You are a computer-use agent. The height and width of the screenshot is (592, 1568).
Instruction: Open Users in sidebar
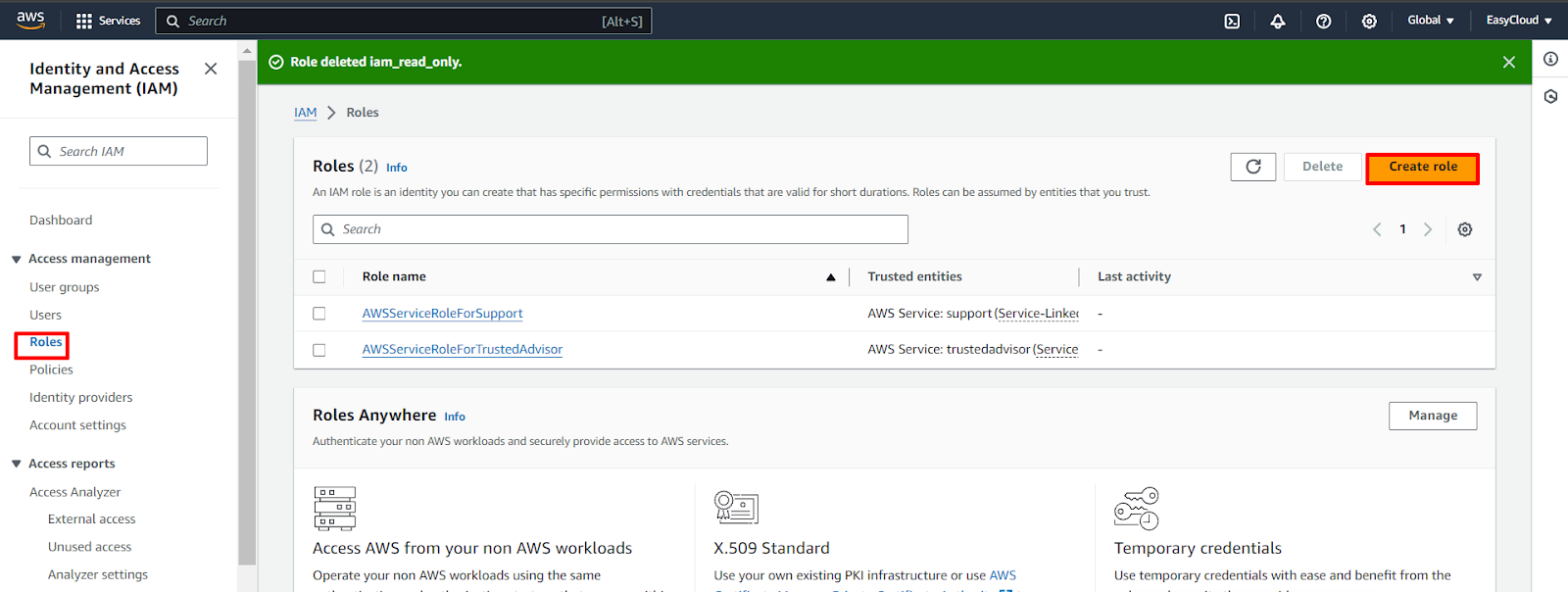(45, 315)
